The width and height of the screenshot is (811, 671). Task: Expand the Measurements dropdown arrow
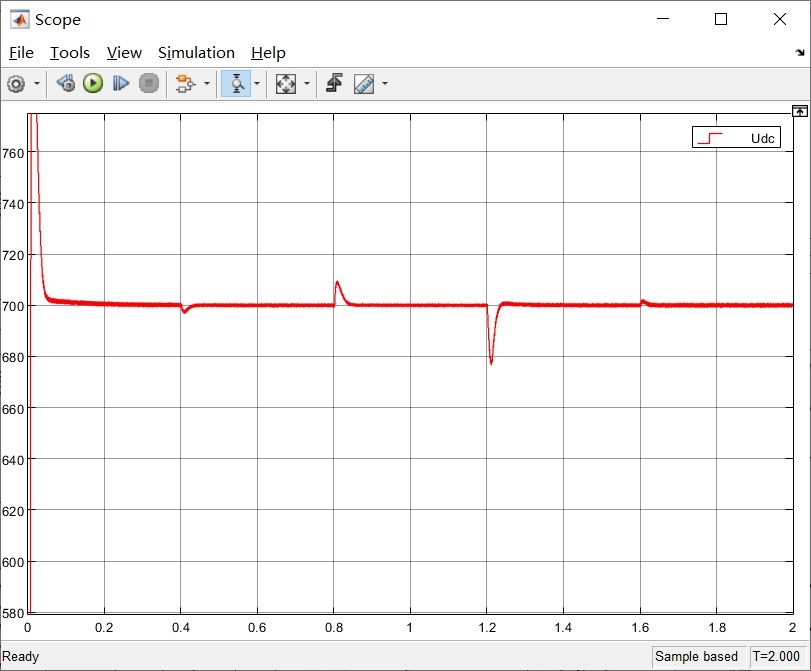(x=385, y=83)
